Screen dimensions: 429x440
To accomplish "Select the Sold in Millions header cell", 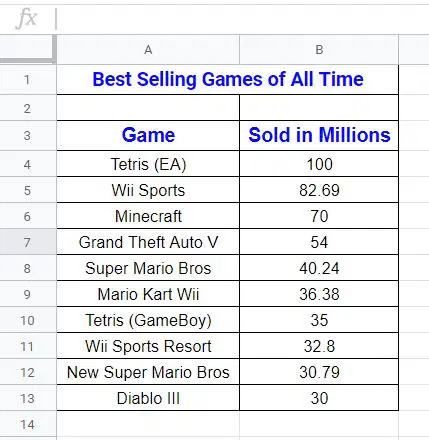I will [319, 135].
